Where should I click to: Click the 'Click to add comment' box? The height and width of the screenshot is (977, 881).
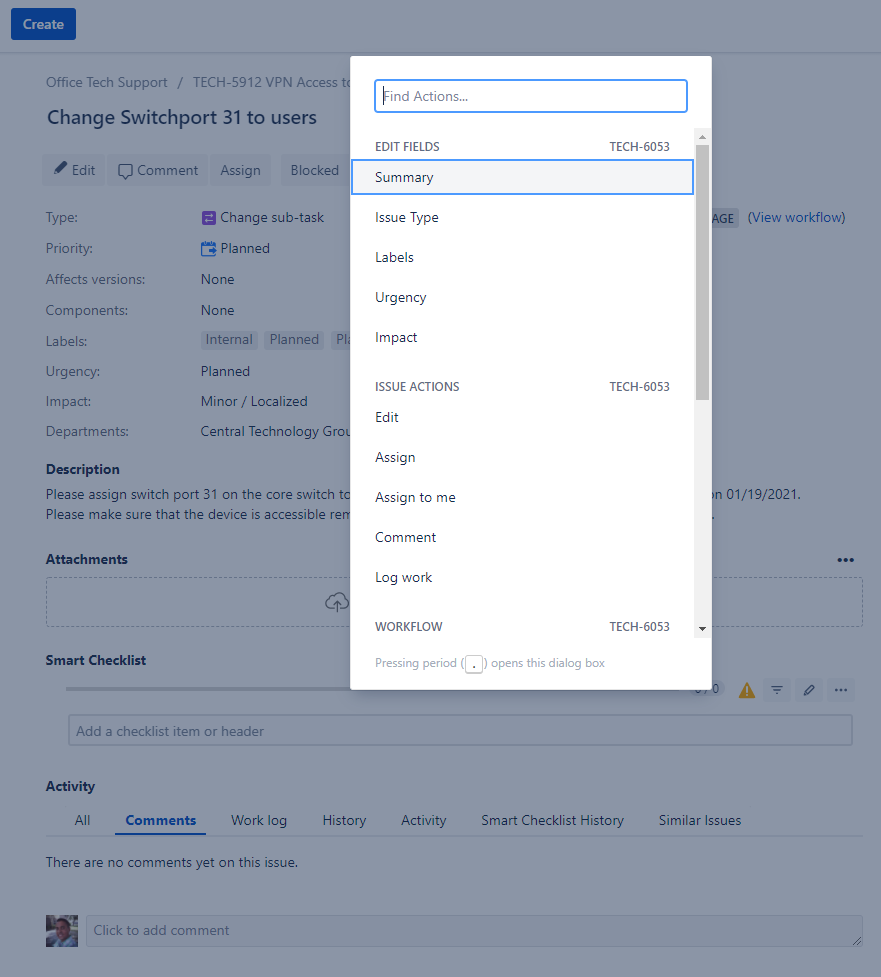click(x=474, y=931)
